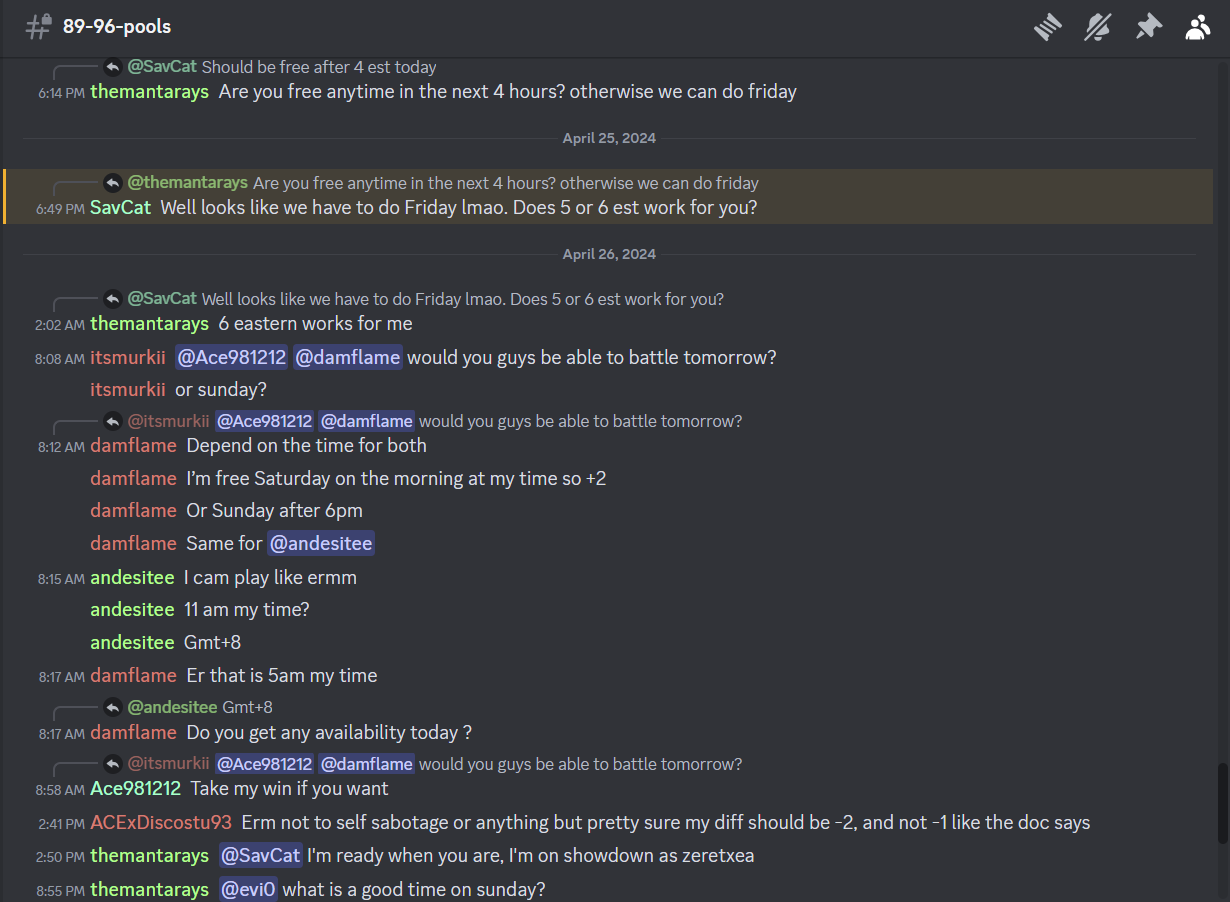Click @Ace981212 mention in itsmurkii's message
The image size is (1230, 902).
point(231,357)
